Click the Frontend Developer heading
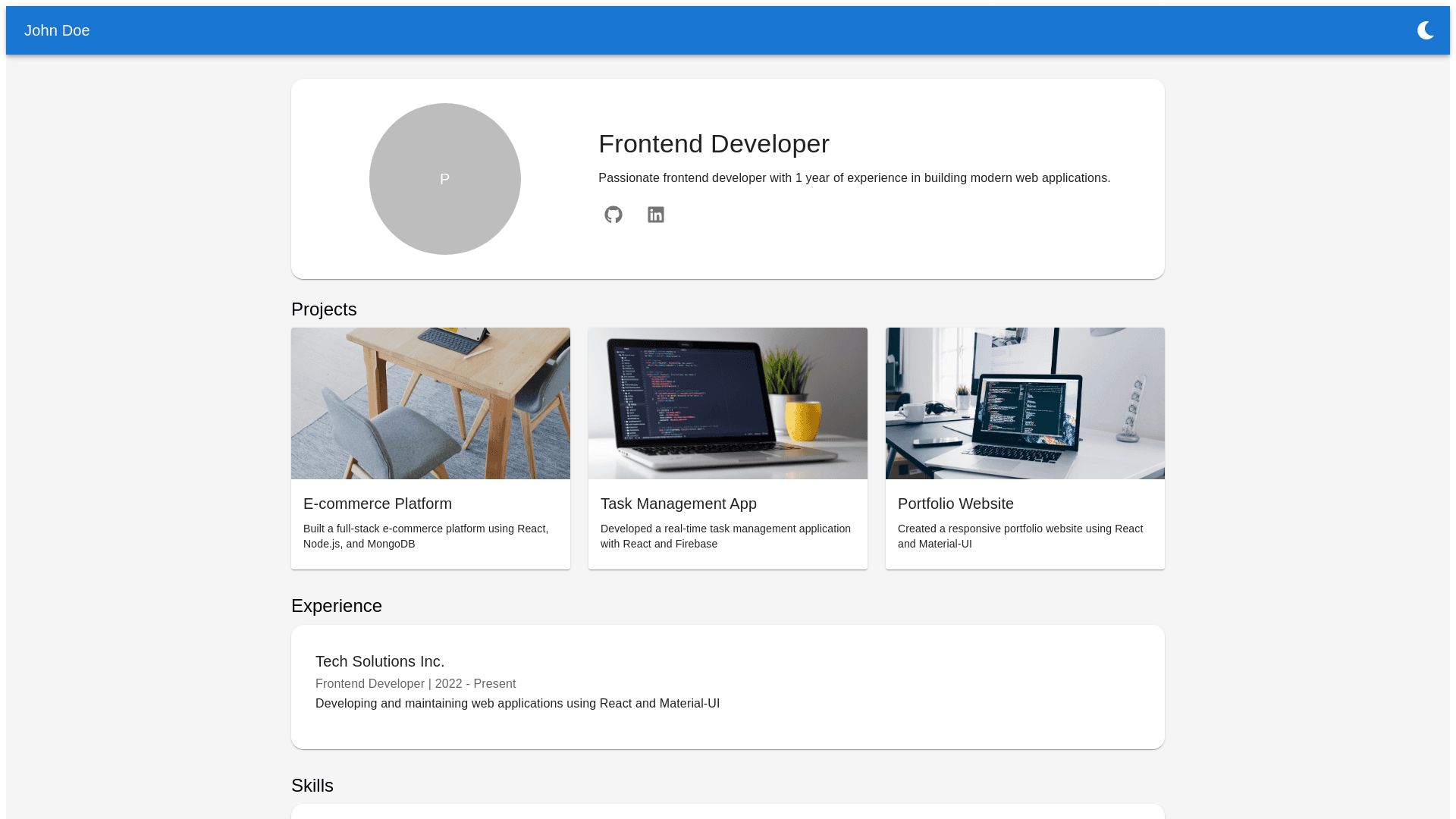This screenshot has height=819, width=1456. click(714, 144)
